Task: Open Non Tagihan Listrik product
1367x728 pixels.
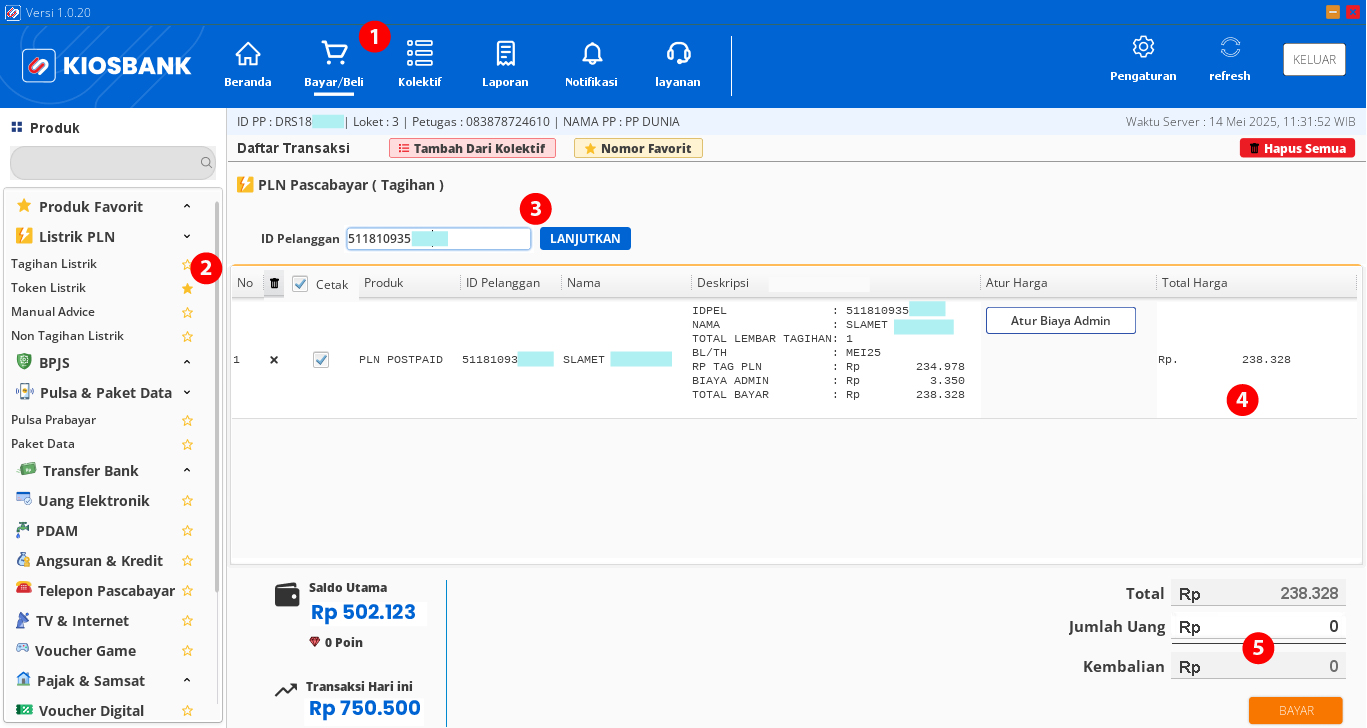Action: [x=67, y=336]
